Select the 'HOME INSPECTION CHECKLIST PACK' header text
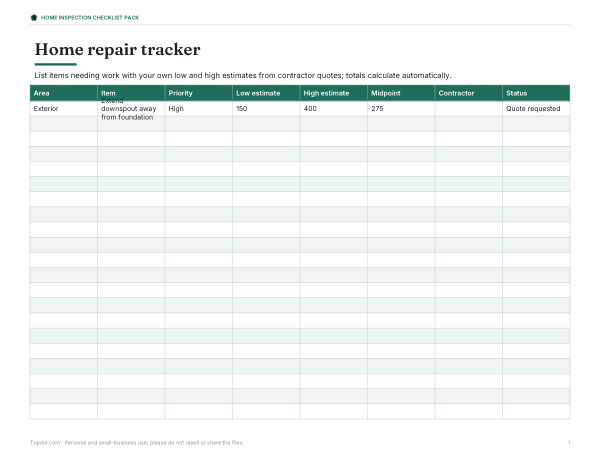The width and height of the screenshot is (600, 464). [x=90, y=18]
